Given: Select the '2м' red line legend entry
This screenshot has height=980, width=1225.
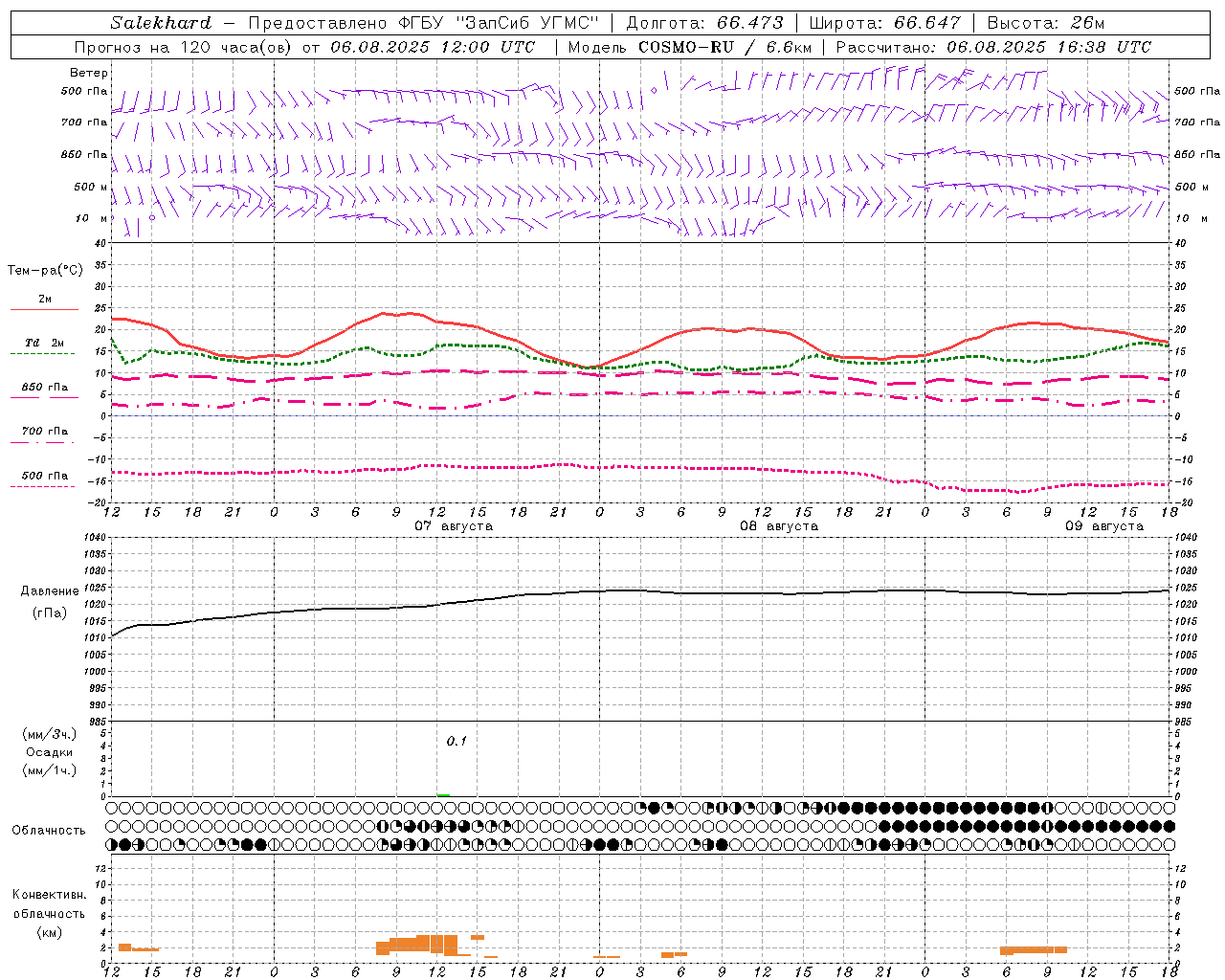Looking at the screenshot, I should tap(45, 300).
